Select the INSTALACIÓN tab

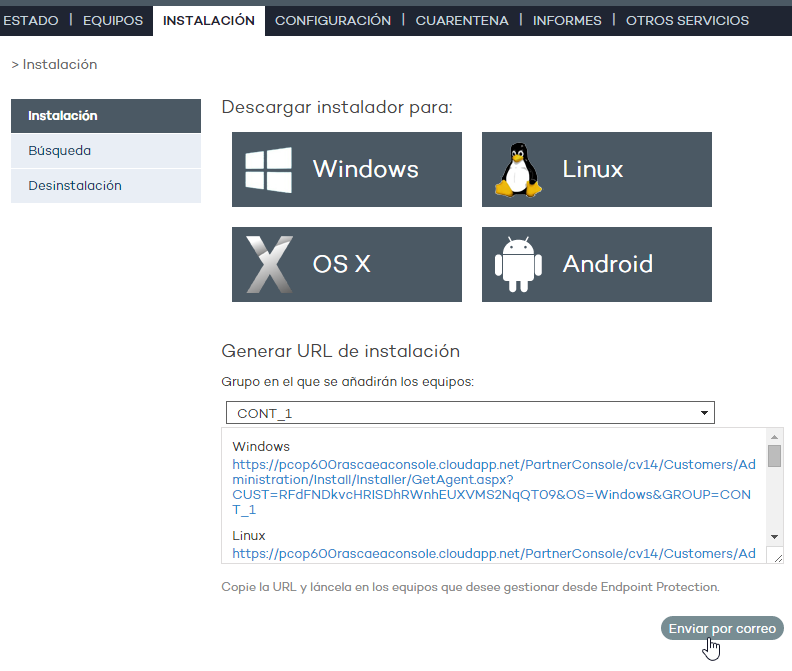[209, 21]
